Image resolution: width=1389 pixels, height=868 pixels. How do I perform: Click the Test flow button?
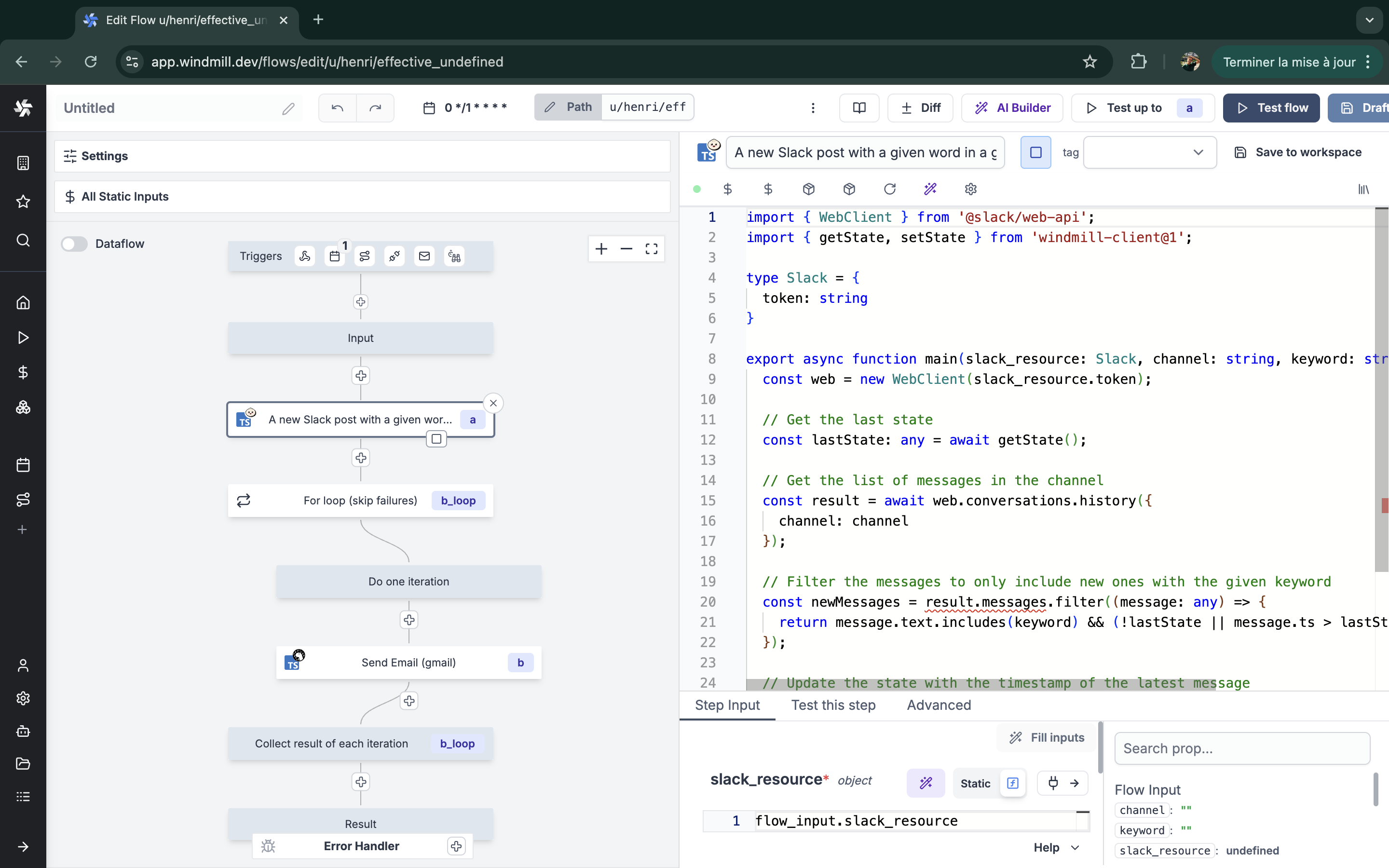tap(1271, 108)
